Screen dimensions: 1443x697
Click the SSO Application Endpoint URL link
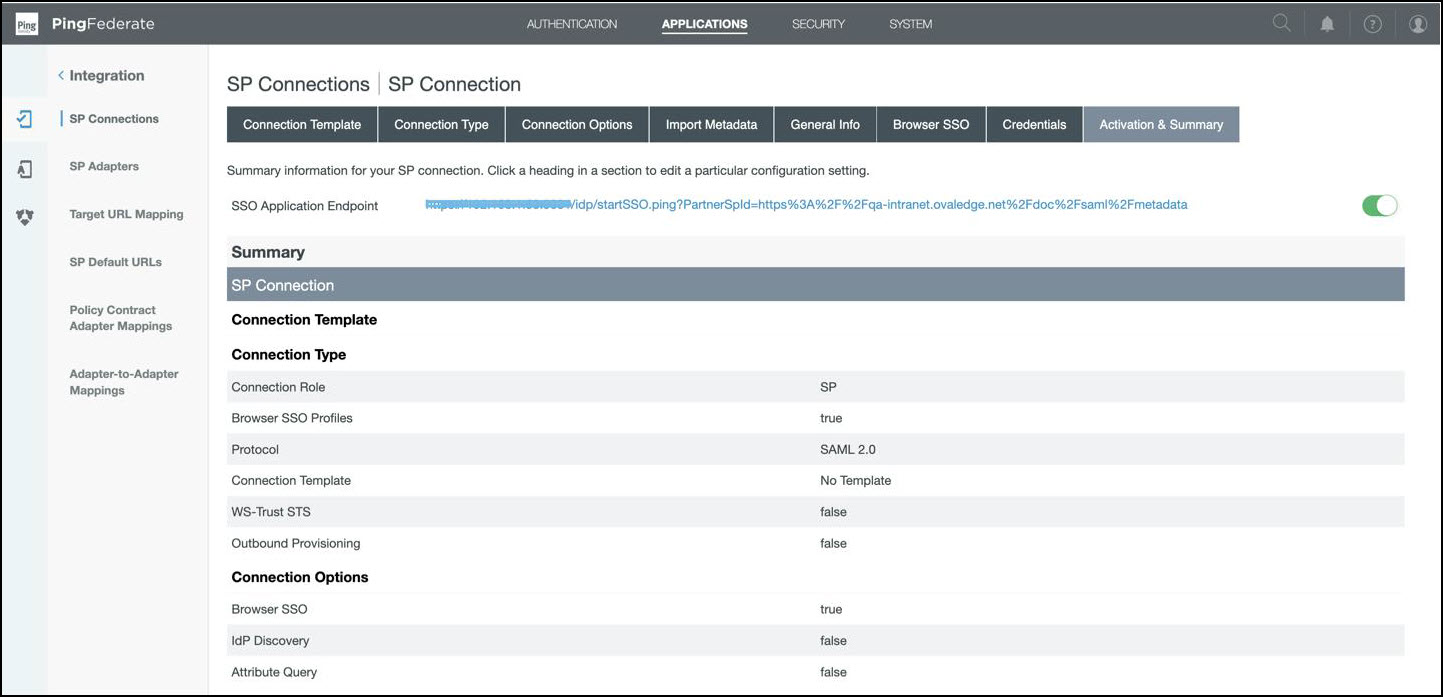coord(806,205)
